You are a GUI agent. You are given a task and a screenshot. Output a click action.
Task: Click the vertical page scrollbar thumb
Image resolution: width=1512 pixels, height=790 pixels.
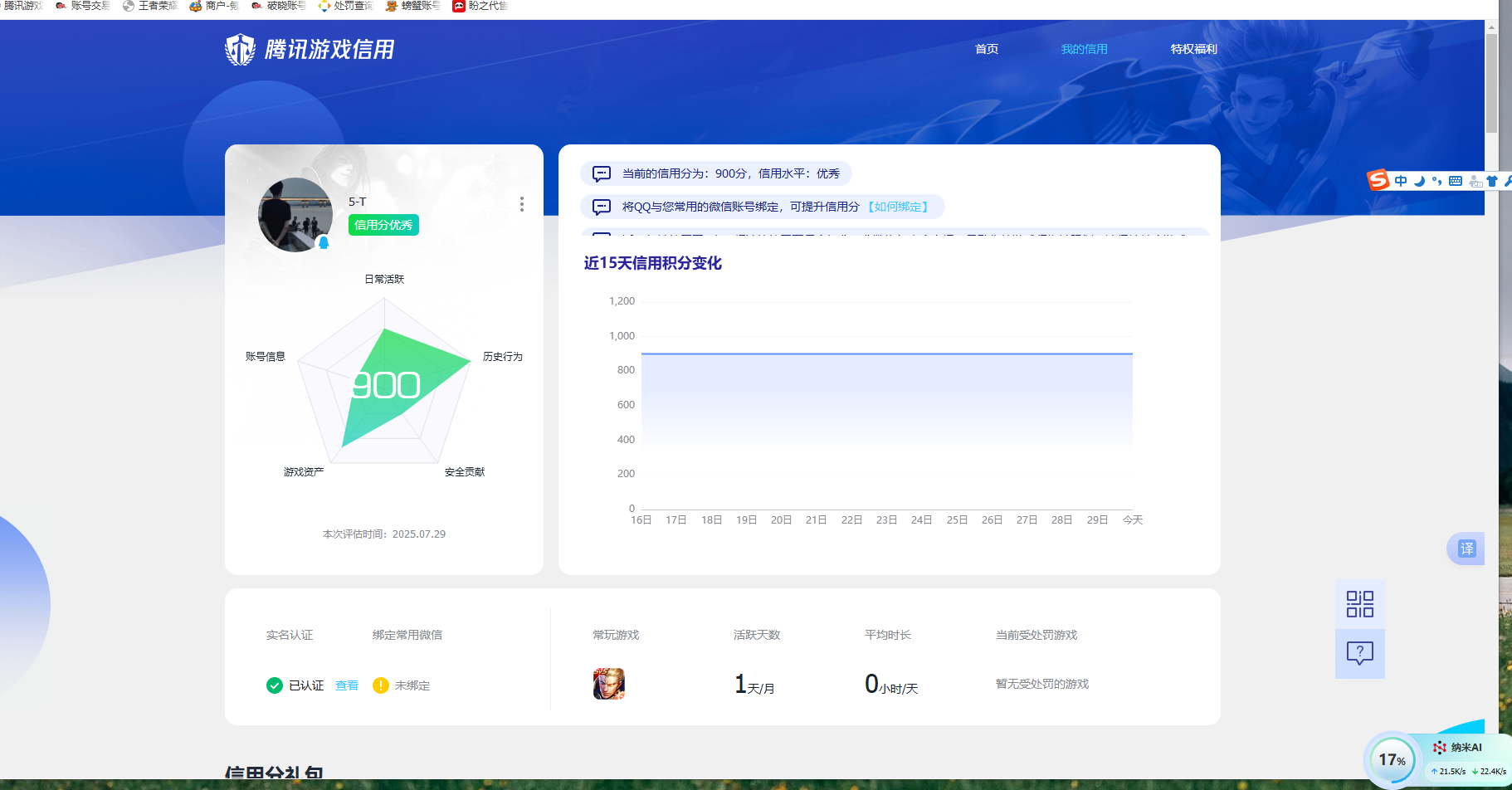1491,83
